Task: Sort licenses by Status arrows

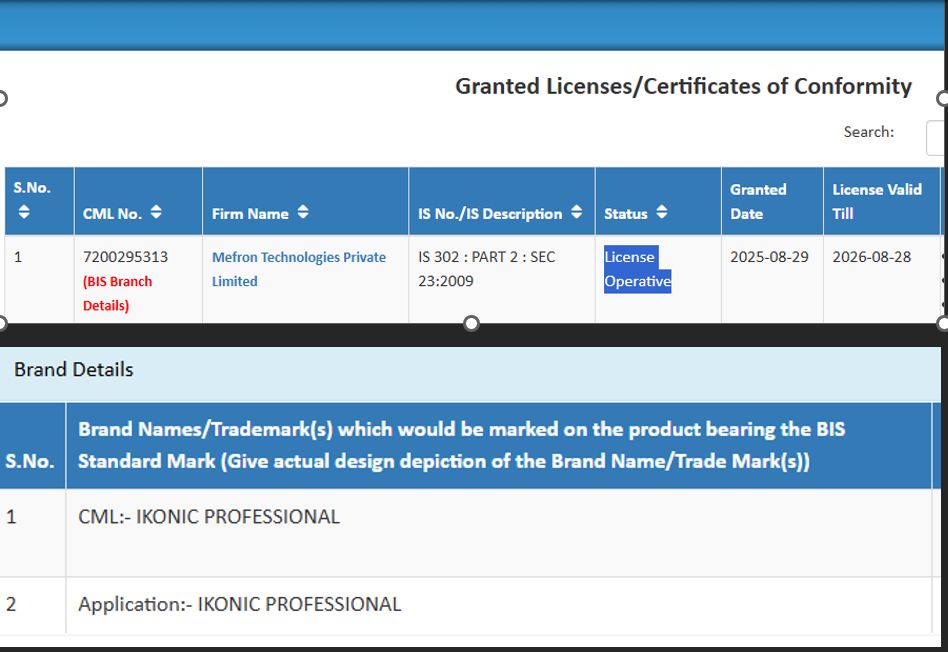Action: click(x=662, y=213)
